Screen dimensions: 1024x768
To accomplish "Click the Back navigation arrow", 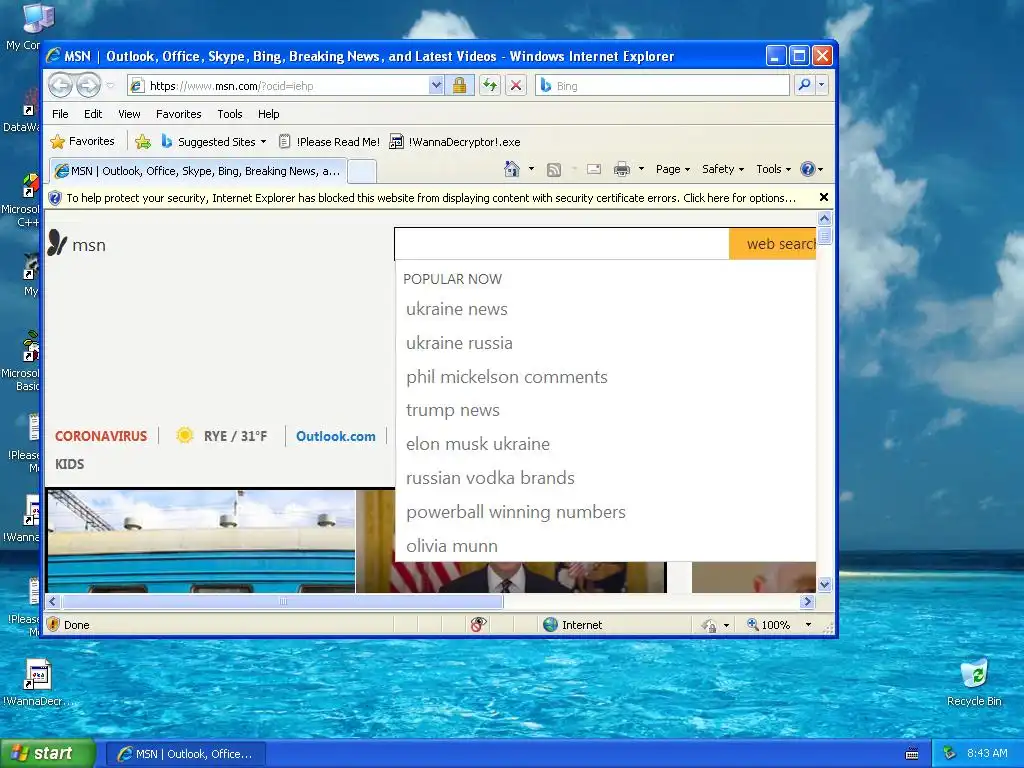I will [61, 86].
